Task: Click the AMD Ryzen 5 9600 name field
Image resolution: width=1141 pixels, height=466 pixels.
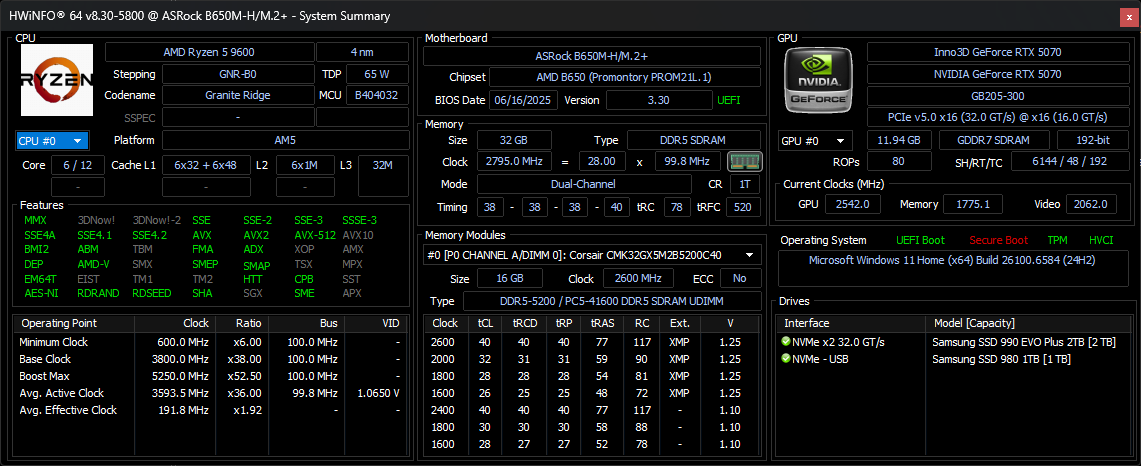Action: (208, 52)
